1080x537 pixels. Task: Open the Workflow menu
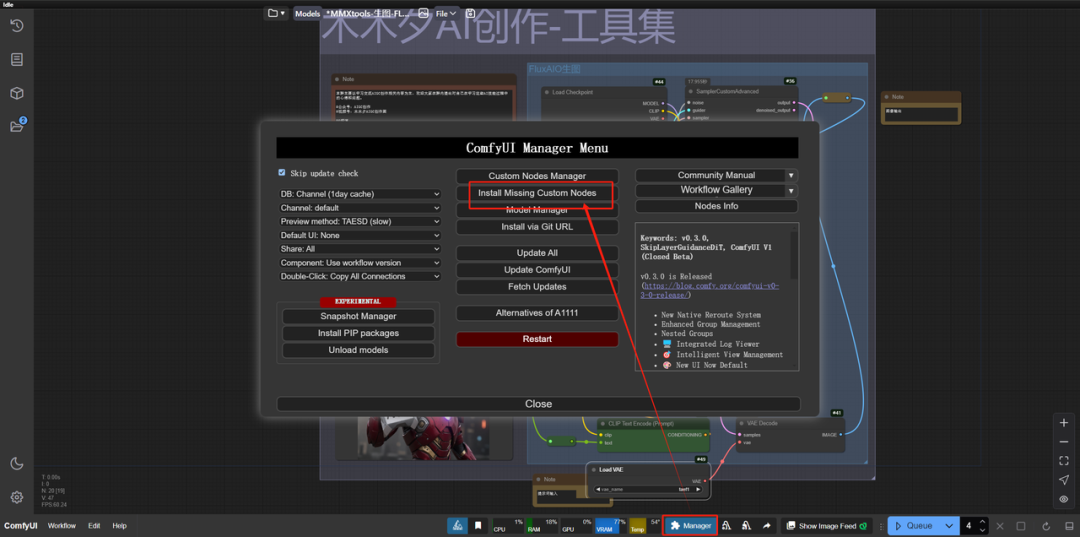click(x=61, y=525)
